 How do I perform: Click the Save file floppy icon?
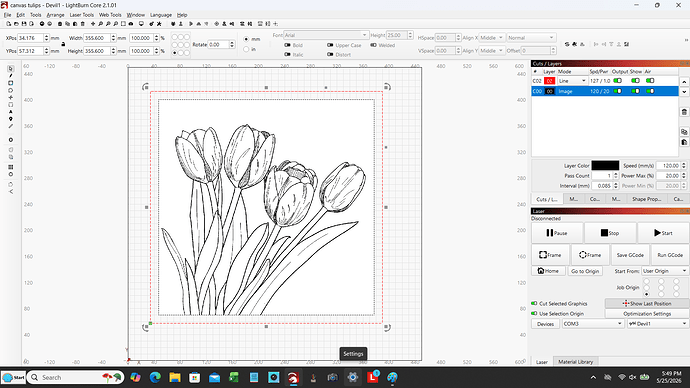(x=24, y=24)
